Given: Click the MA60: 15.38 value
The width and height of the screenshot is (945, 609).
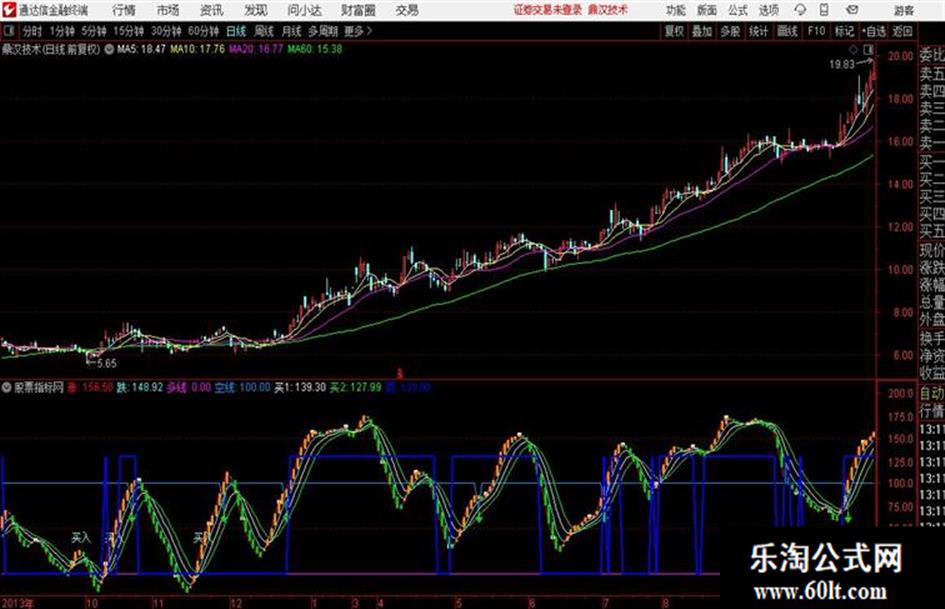Looking at the screenshot, I should tap(315, 49).
